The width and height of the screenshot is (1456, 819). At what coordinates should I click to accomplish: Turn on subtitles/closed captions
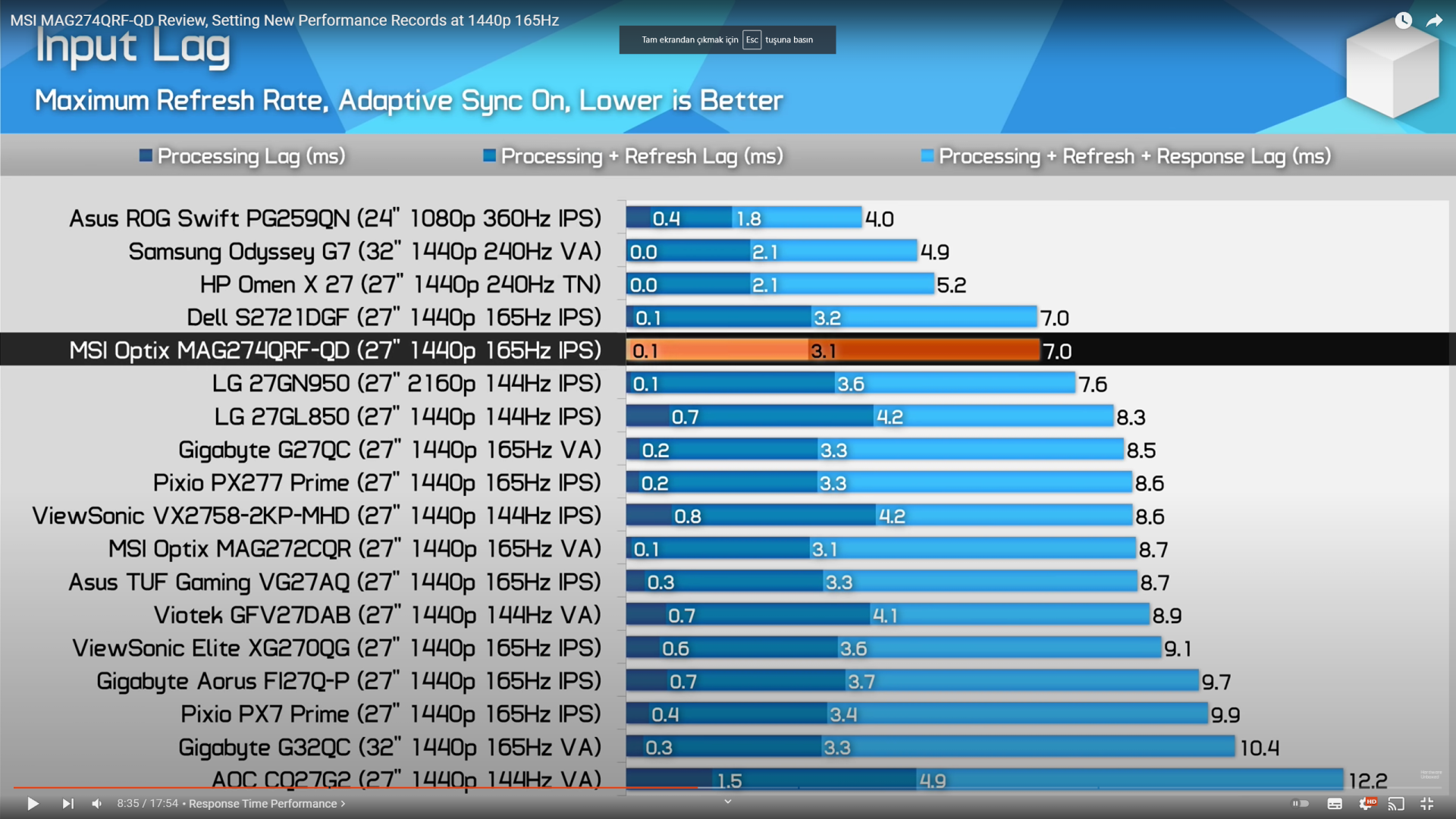1335,803
